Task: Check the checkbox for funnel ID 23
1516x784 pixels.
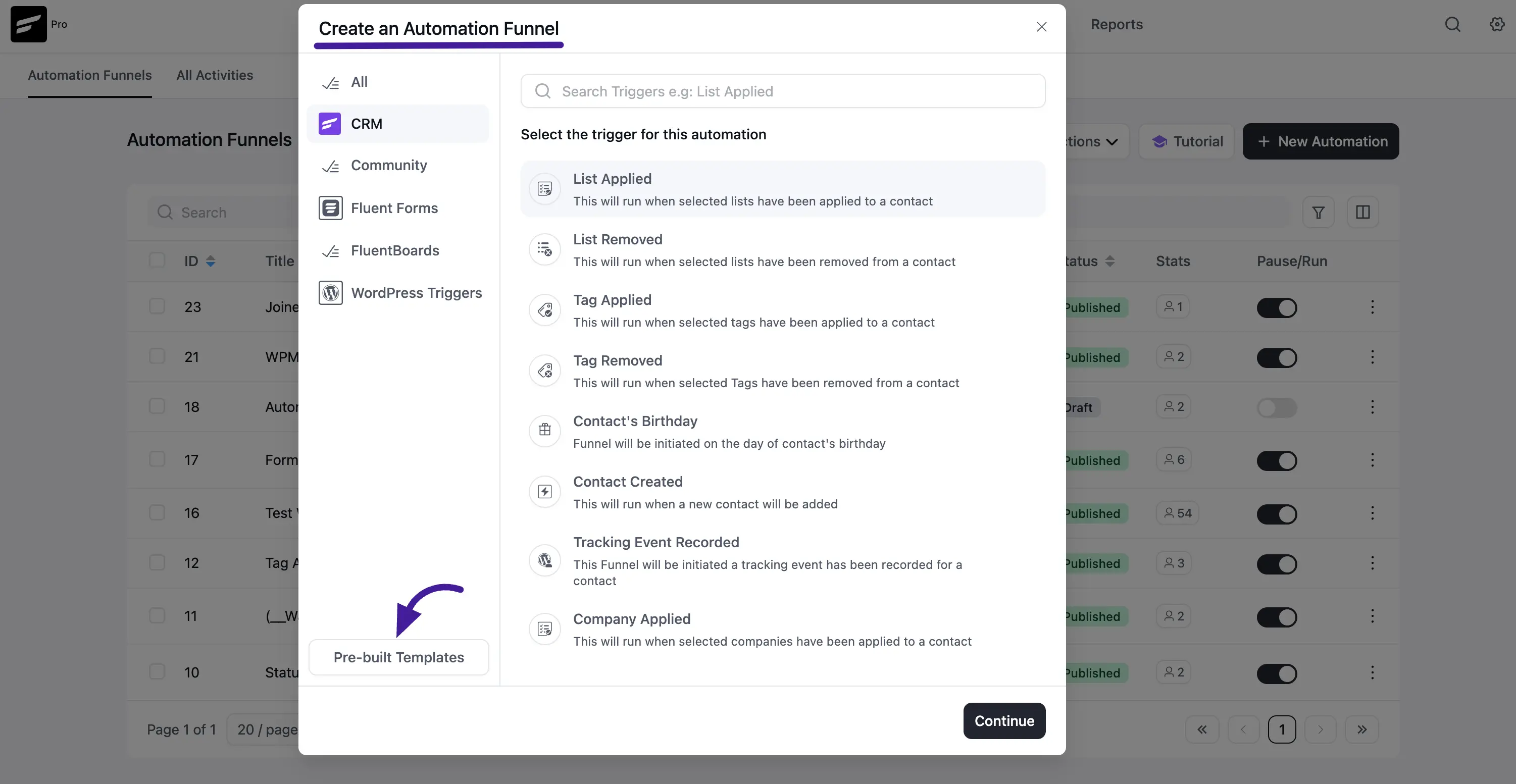Action: 157,306
